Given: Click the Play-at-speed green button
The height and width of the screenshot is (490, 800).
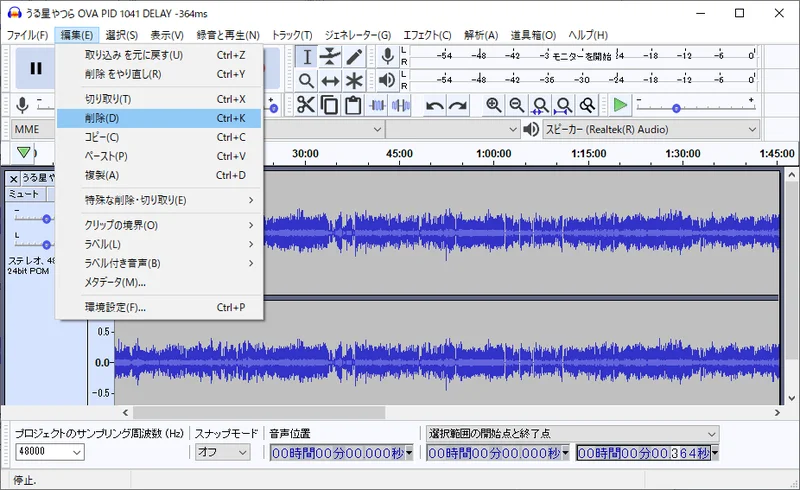Looking at the screenshot, I should 620,105.
